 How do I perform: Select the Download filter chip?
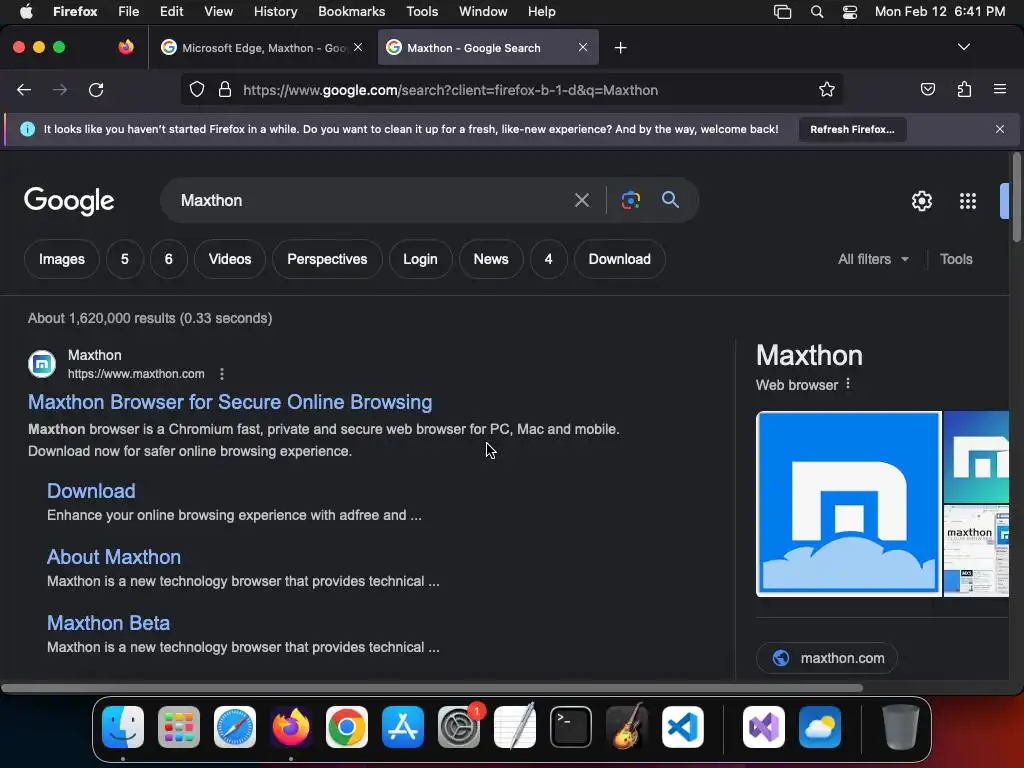[620, 259]
